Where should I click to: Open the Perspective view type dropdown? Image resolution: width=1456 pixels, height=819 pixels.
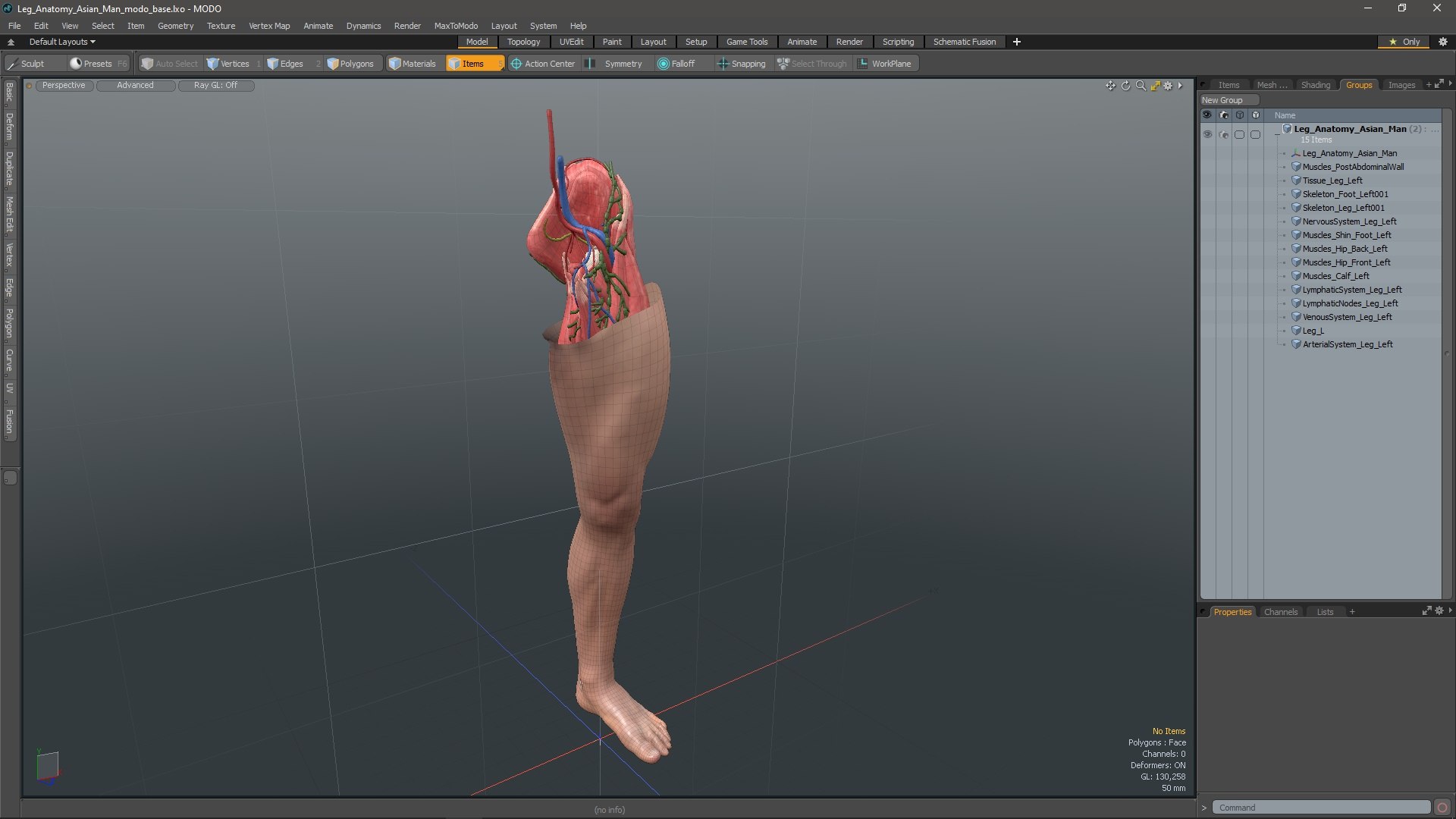click(64, 85)
